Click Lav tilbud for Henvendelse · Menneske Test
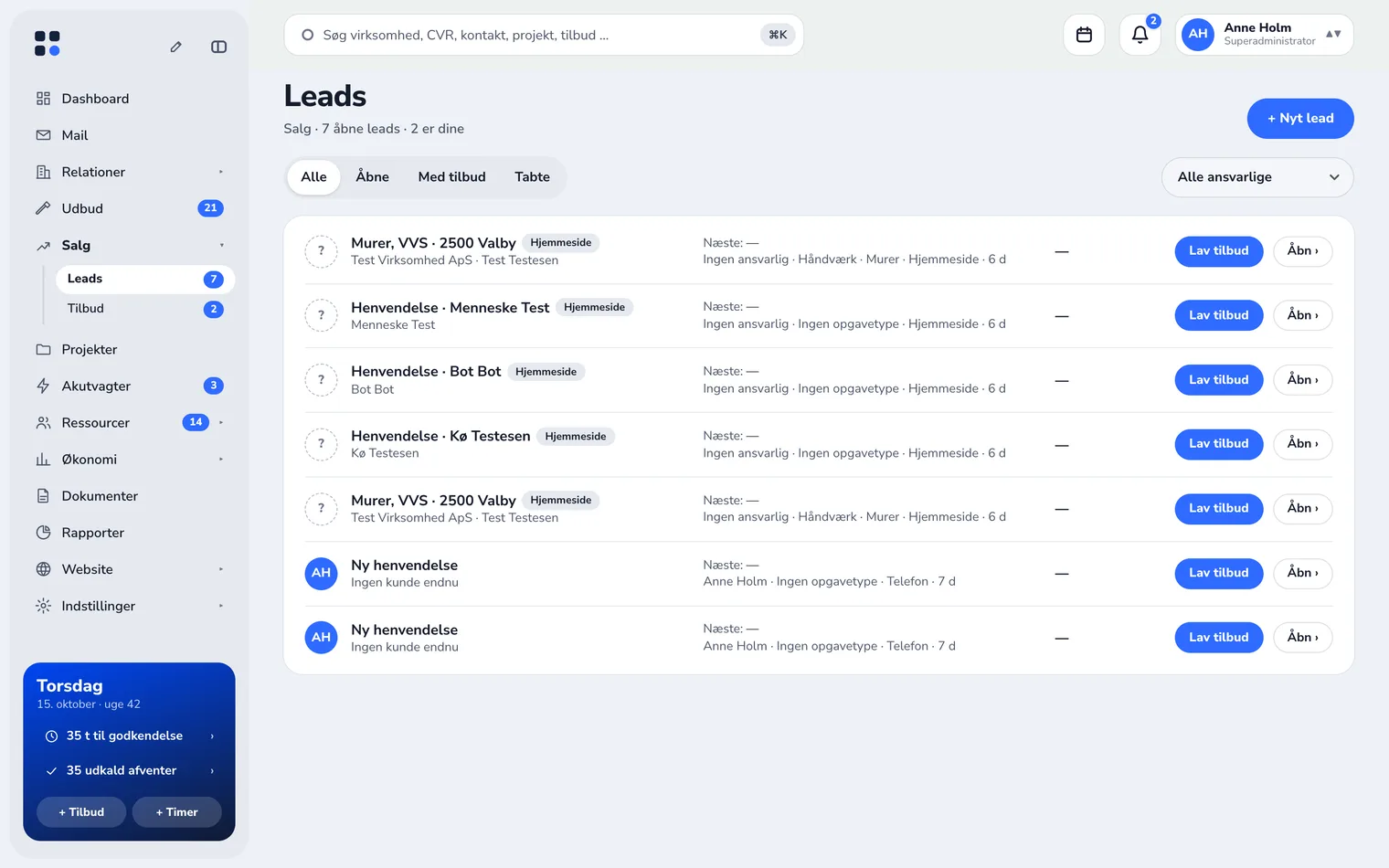 (x=1218, y=315)
